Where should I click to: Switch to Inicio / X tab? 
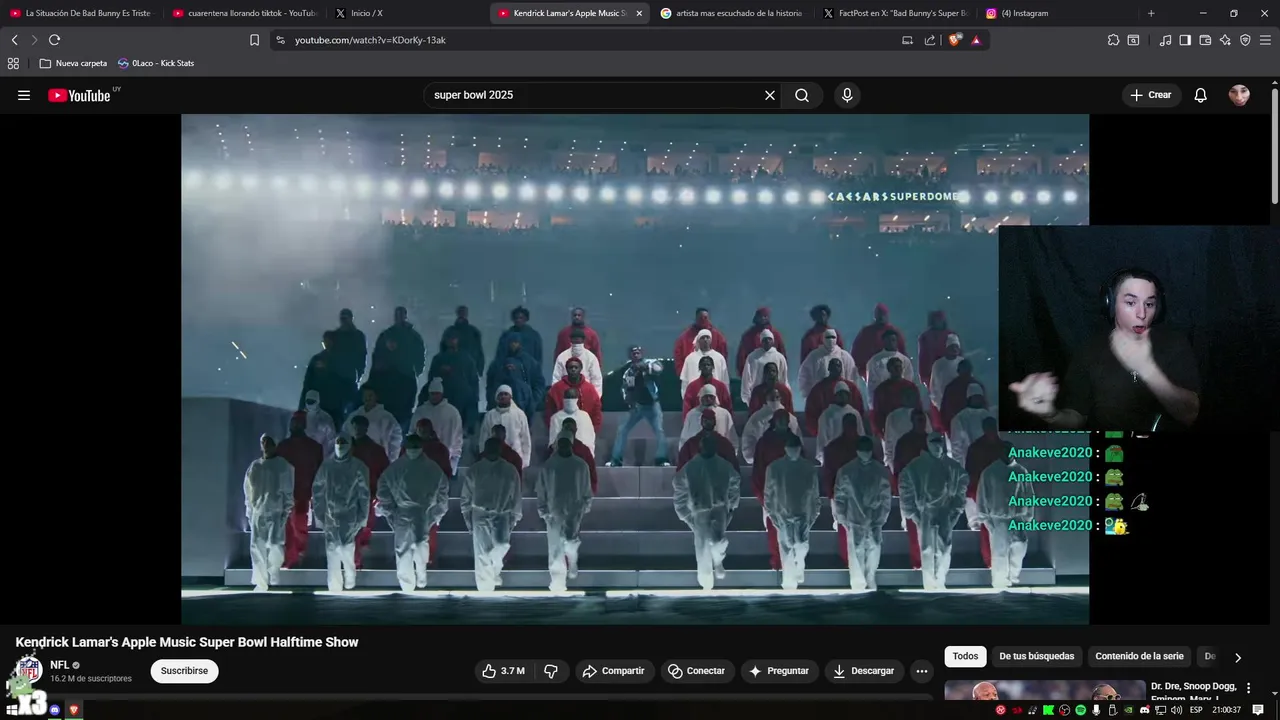coord(405,13)
